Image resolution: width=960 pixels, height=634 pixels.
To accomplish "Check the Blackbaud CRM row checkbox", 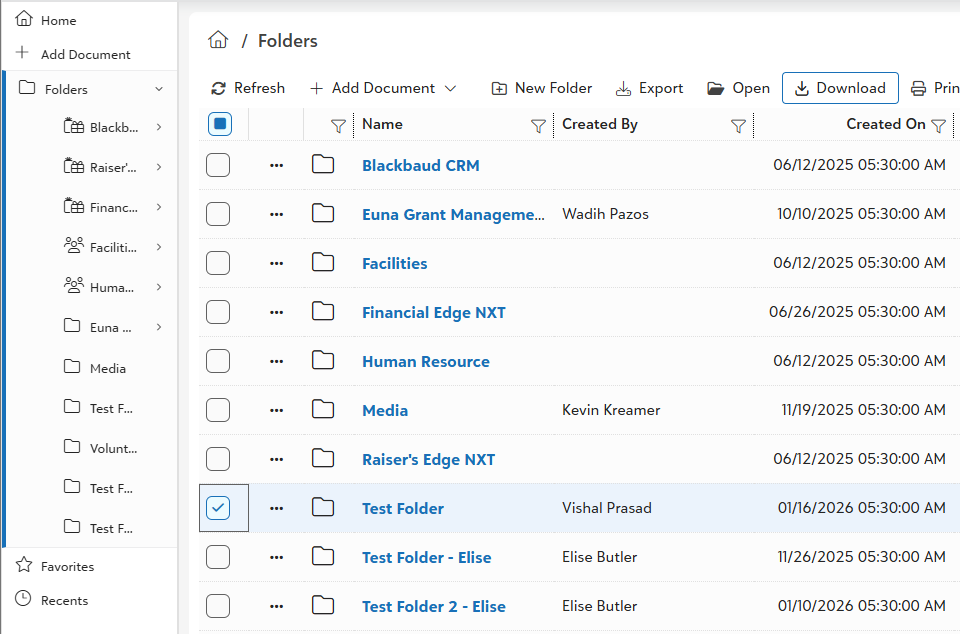I will click(x=218, y=165).
